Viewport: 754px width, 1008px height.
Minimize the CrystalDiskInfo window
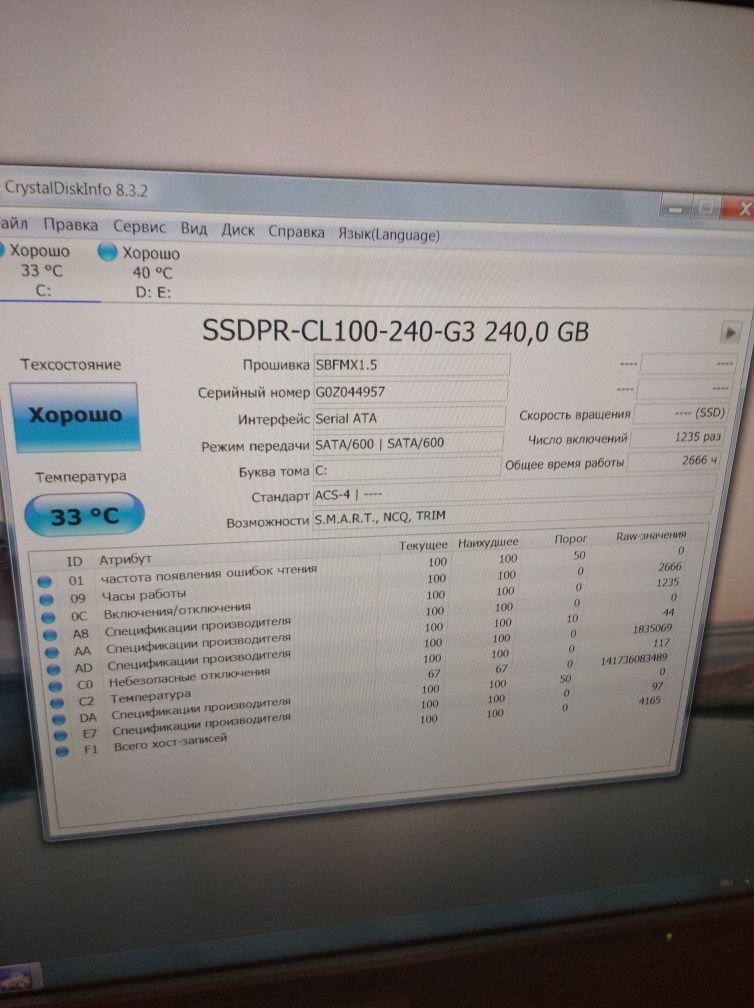pyautogui.click(x=676, y=210)
